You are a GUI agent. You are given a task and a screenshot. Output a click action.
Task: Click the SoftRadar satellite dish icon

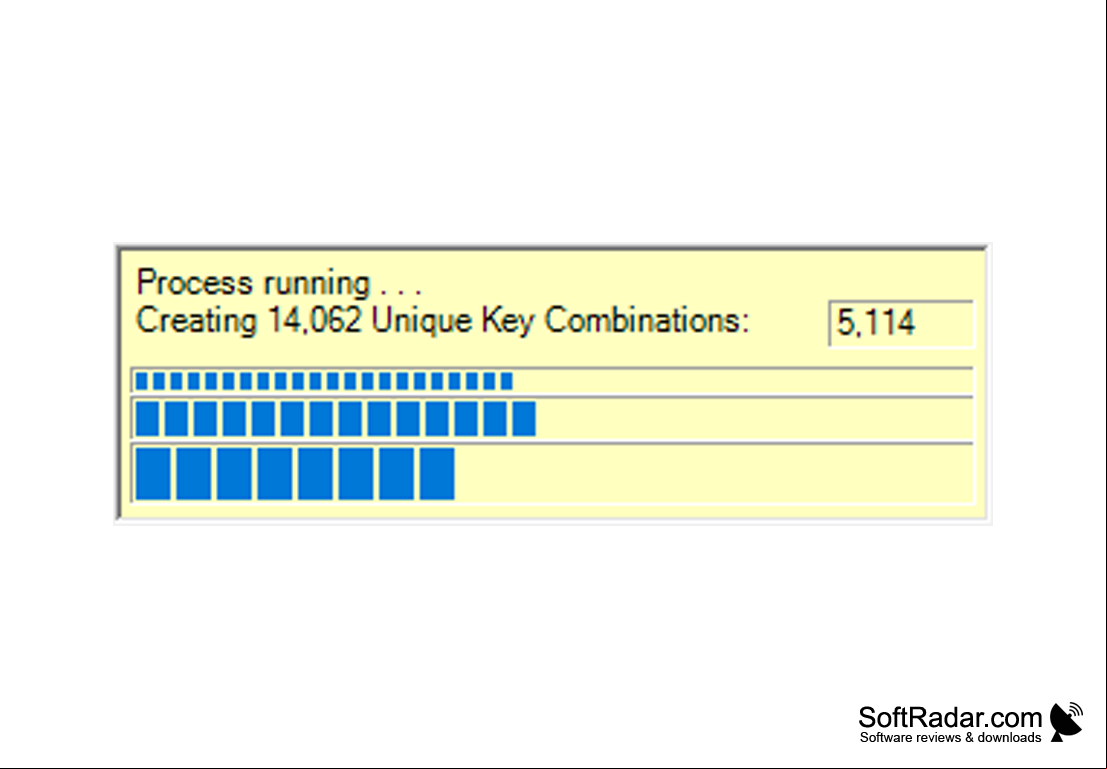[x=1067, y=722]
